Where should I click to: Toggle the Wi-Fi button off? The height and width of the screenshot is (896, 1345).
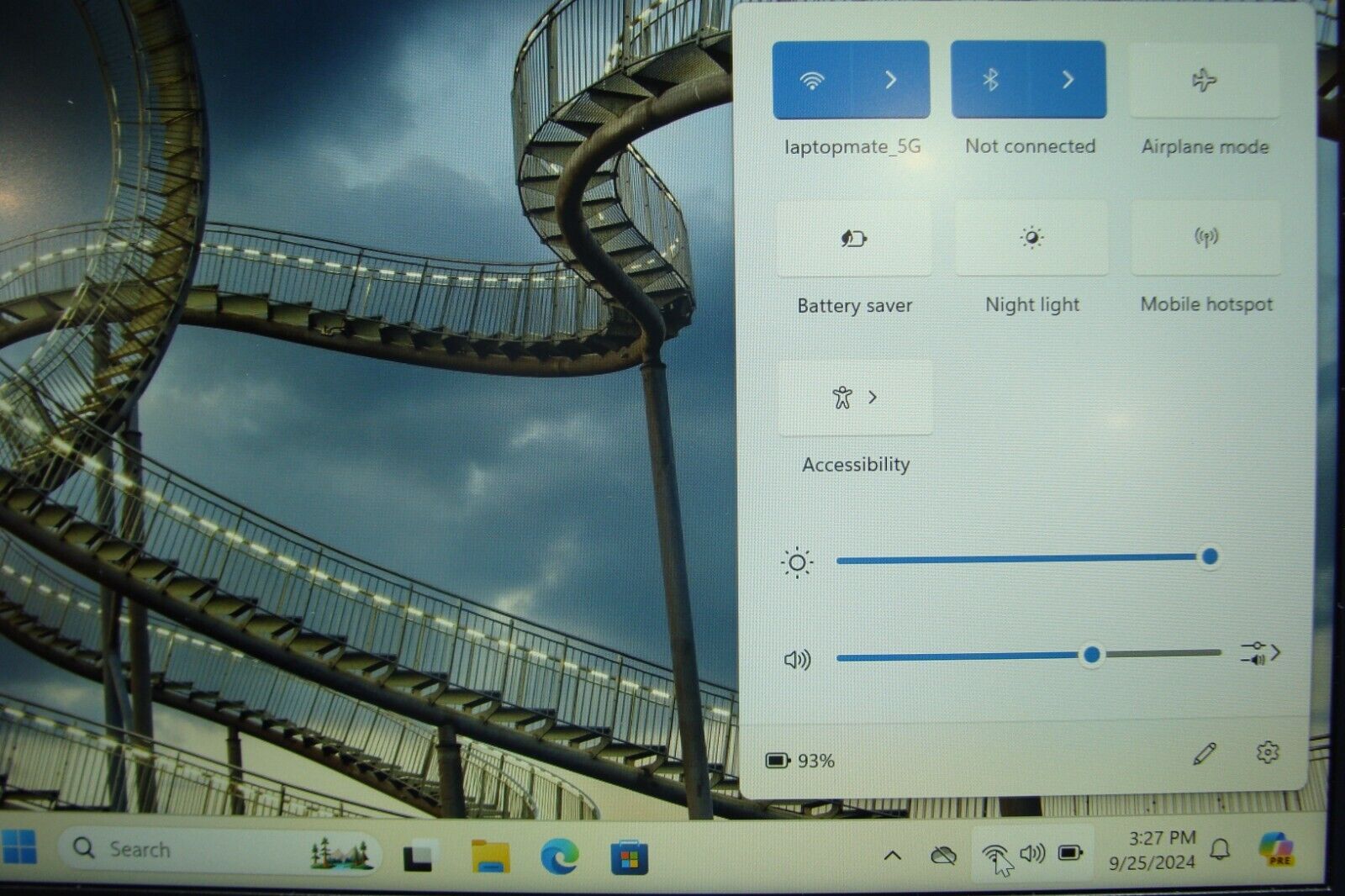tap(811, 81)
